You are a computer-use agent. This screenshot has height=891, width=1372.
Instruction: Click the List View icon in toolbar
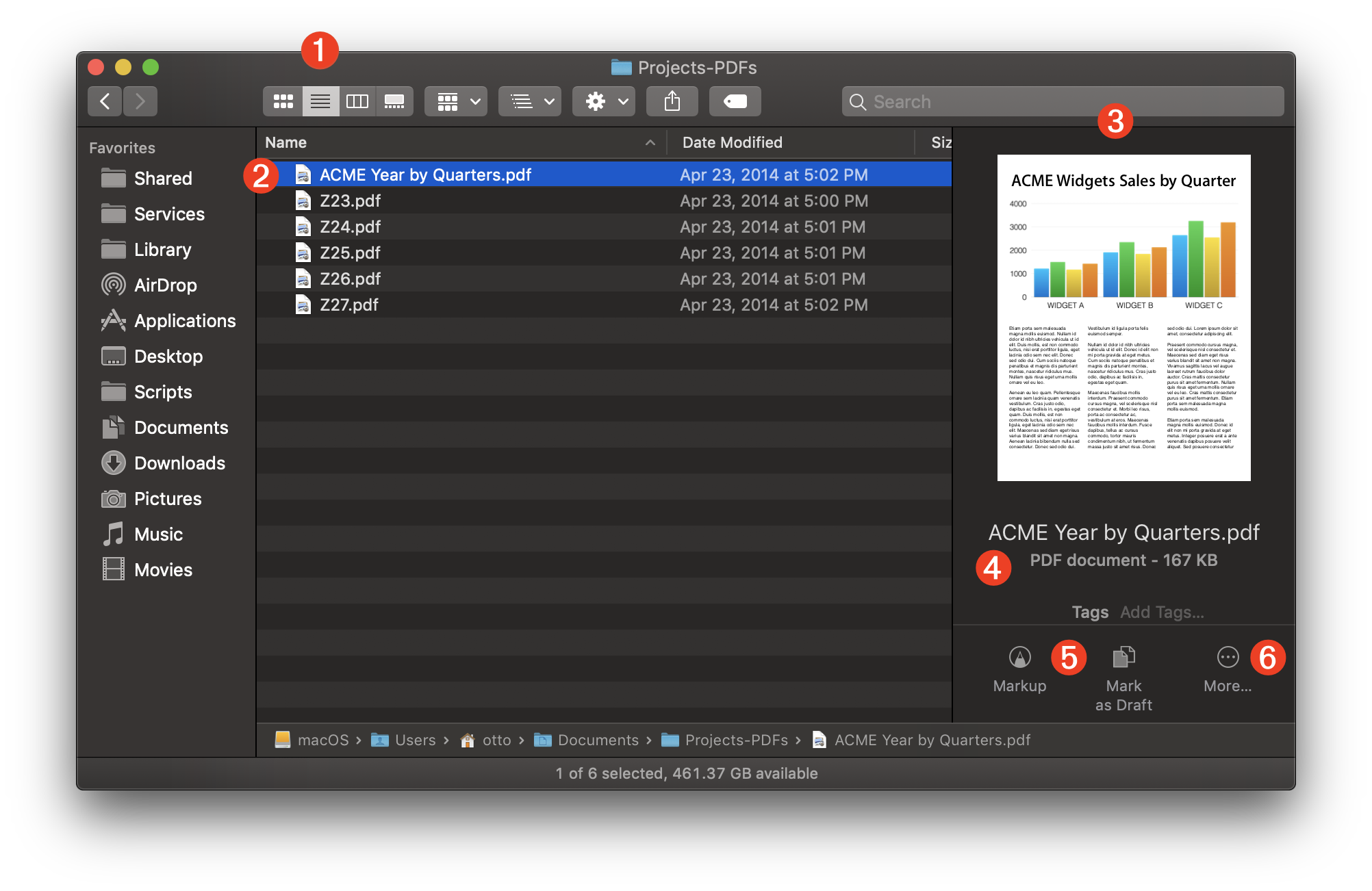pos(319,101)
